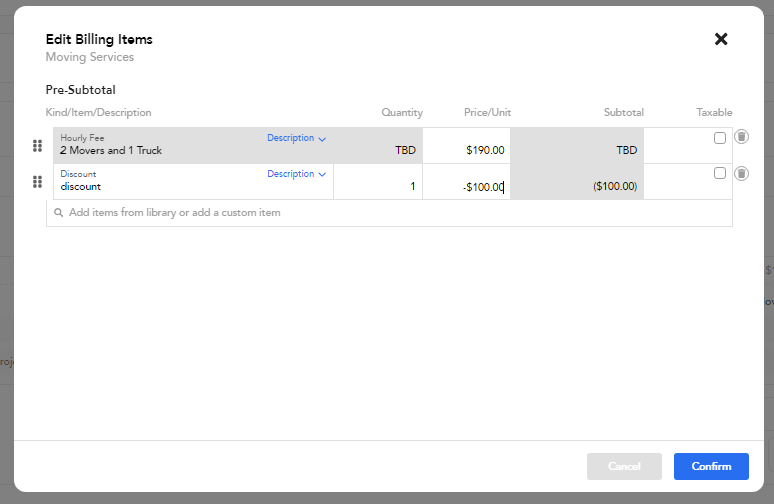Click the Pre-Subtotal section heading
Image resolution: width=774 pixels, height=504 pixels.
[80, 90]
